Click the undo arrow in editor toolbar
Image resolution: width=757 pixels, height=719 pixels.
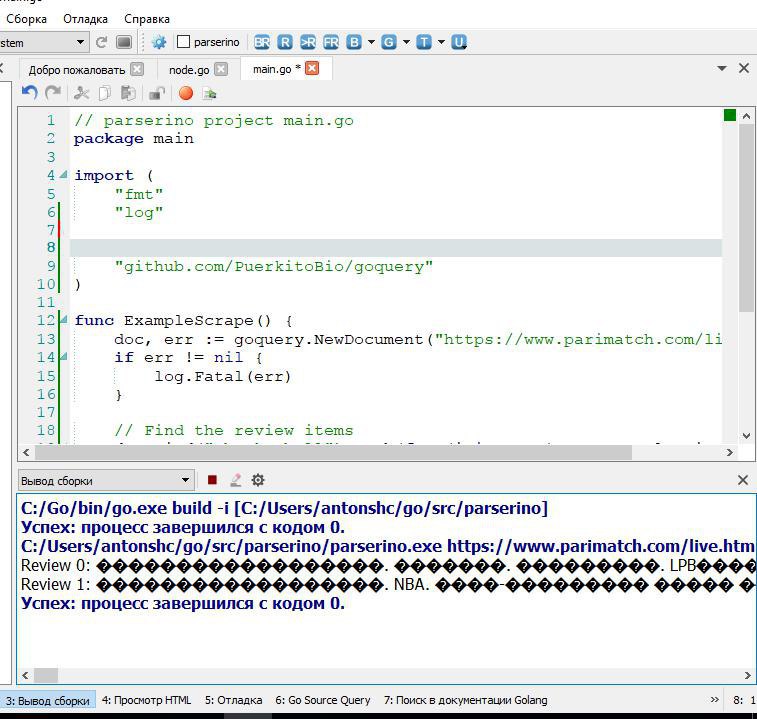point(29,93)
